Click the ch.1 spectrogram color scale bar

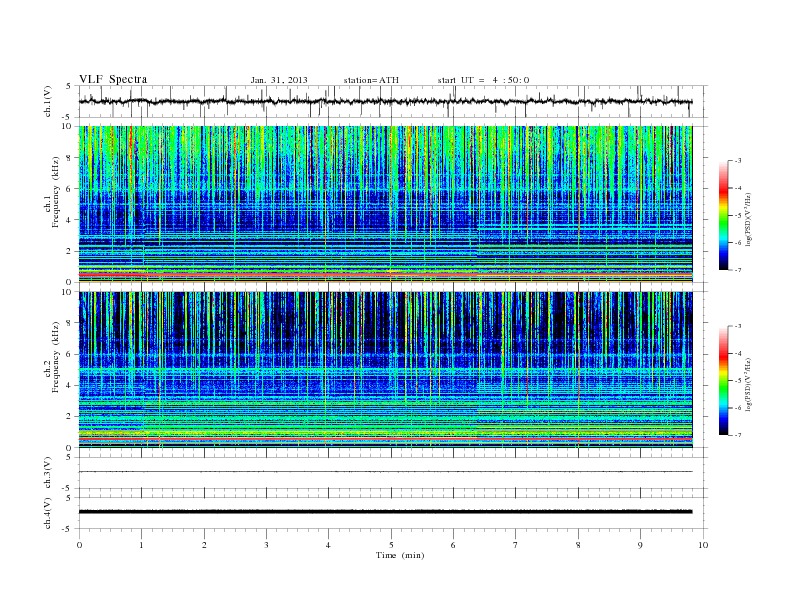coord(723,215)
